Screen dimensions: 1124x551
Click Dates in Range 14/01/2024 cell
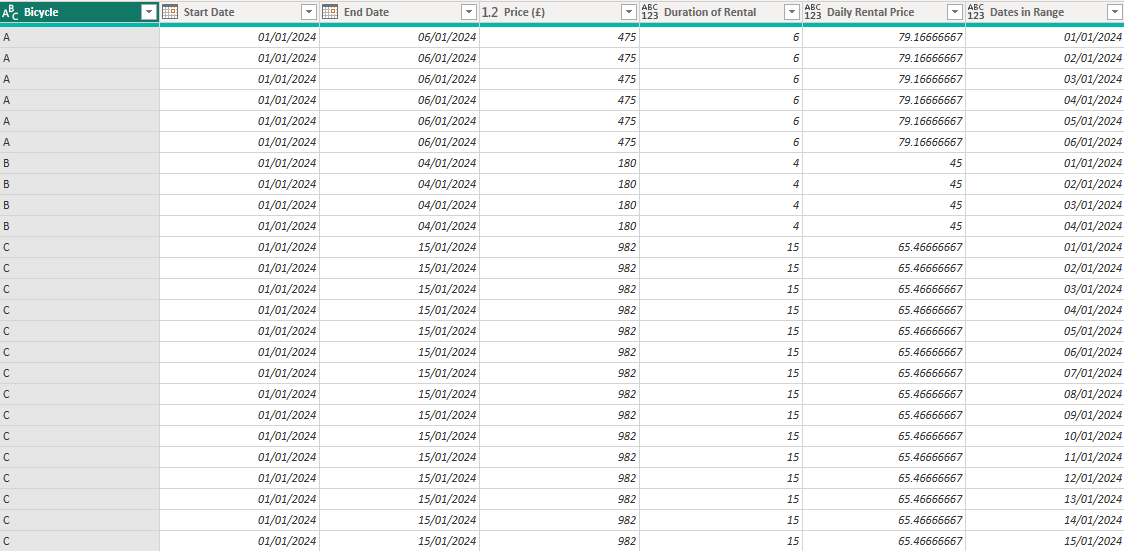pyautogui.click(x=1044, y=519)
